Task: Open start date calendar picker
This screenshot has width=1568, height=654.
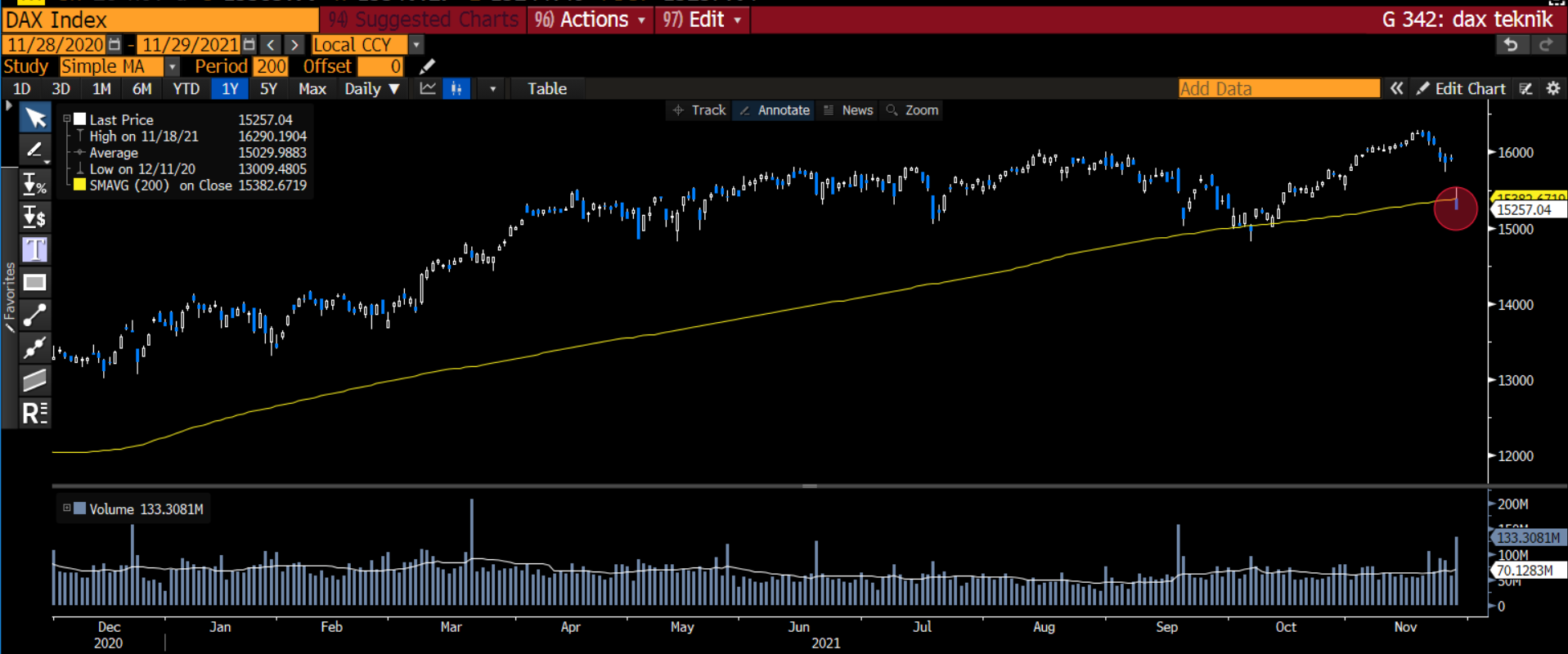Action: point(115,44)
